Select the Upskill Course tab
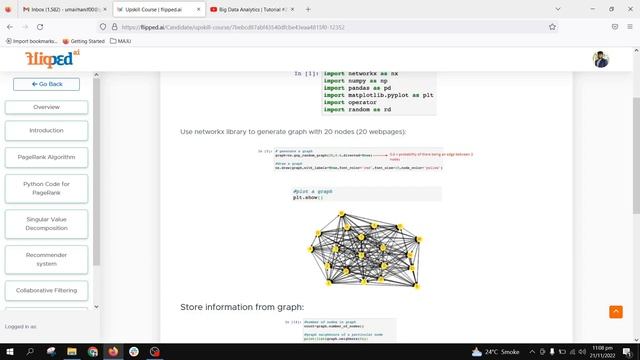Image resolution: width=640 pixels, height=360 pixels. click(x=159, y=9)
